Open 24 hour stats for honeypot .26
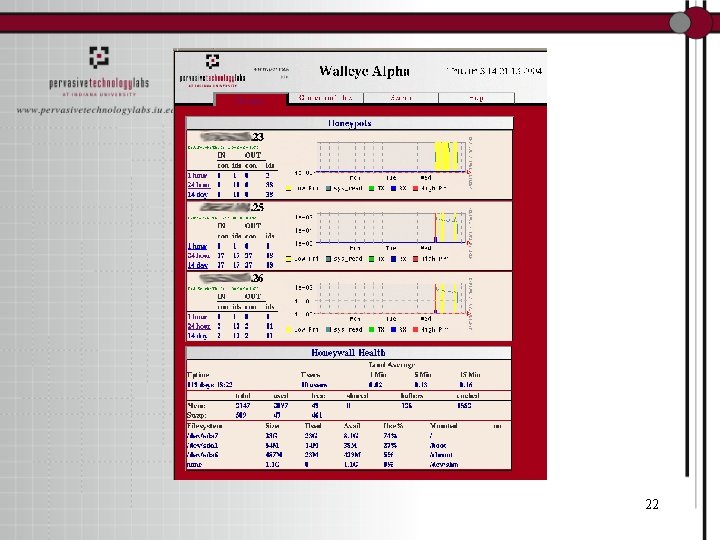The image size is (720, 540). click(x=198, y=326)
